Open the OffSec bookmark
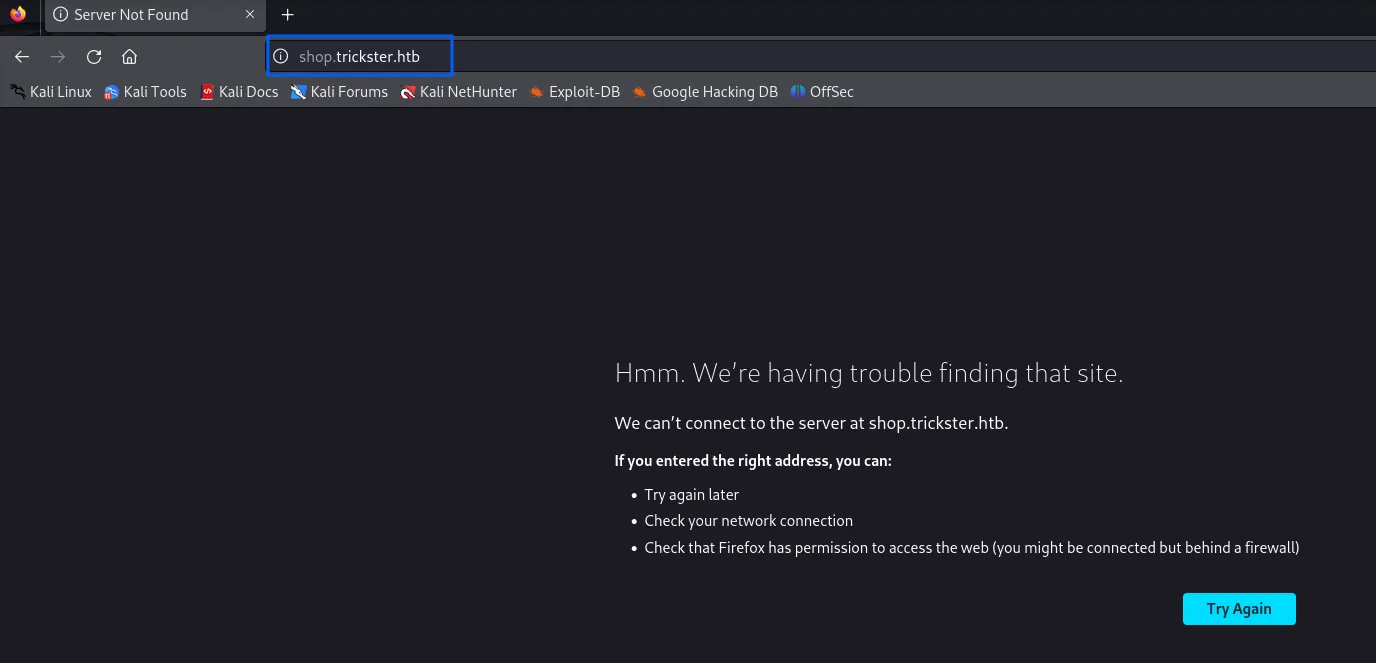 (x=822, y=92)
